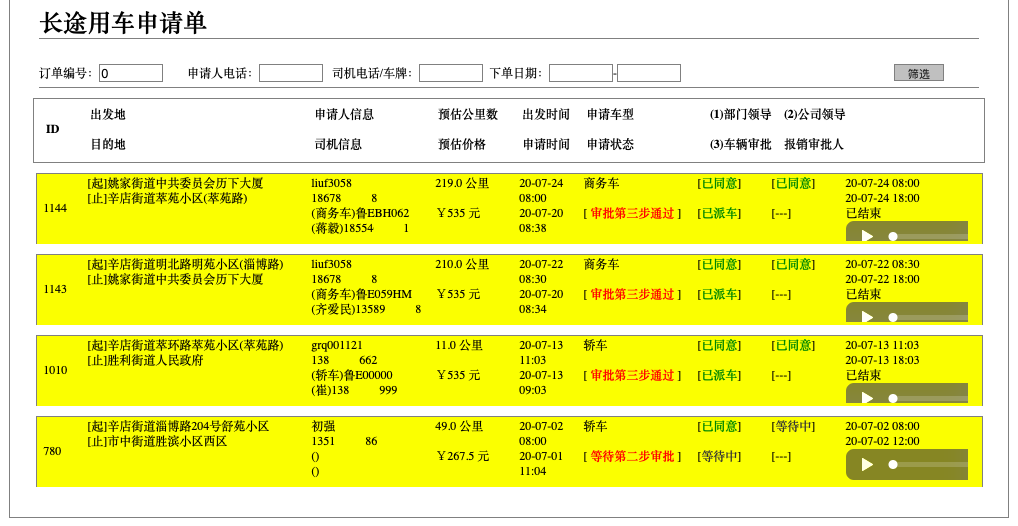Focus the 司机电话/车牌 input field
The height and width of the screenshot is (526, 1018).
tap(451, 73)
